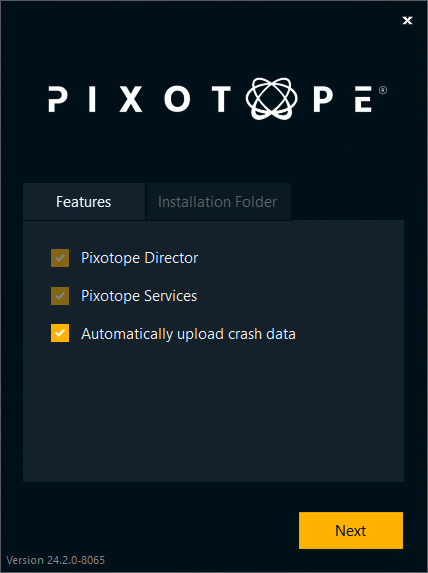Open the Installation Folder tab
Viewport: 428px width, 573px height.
point(218,202)
